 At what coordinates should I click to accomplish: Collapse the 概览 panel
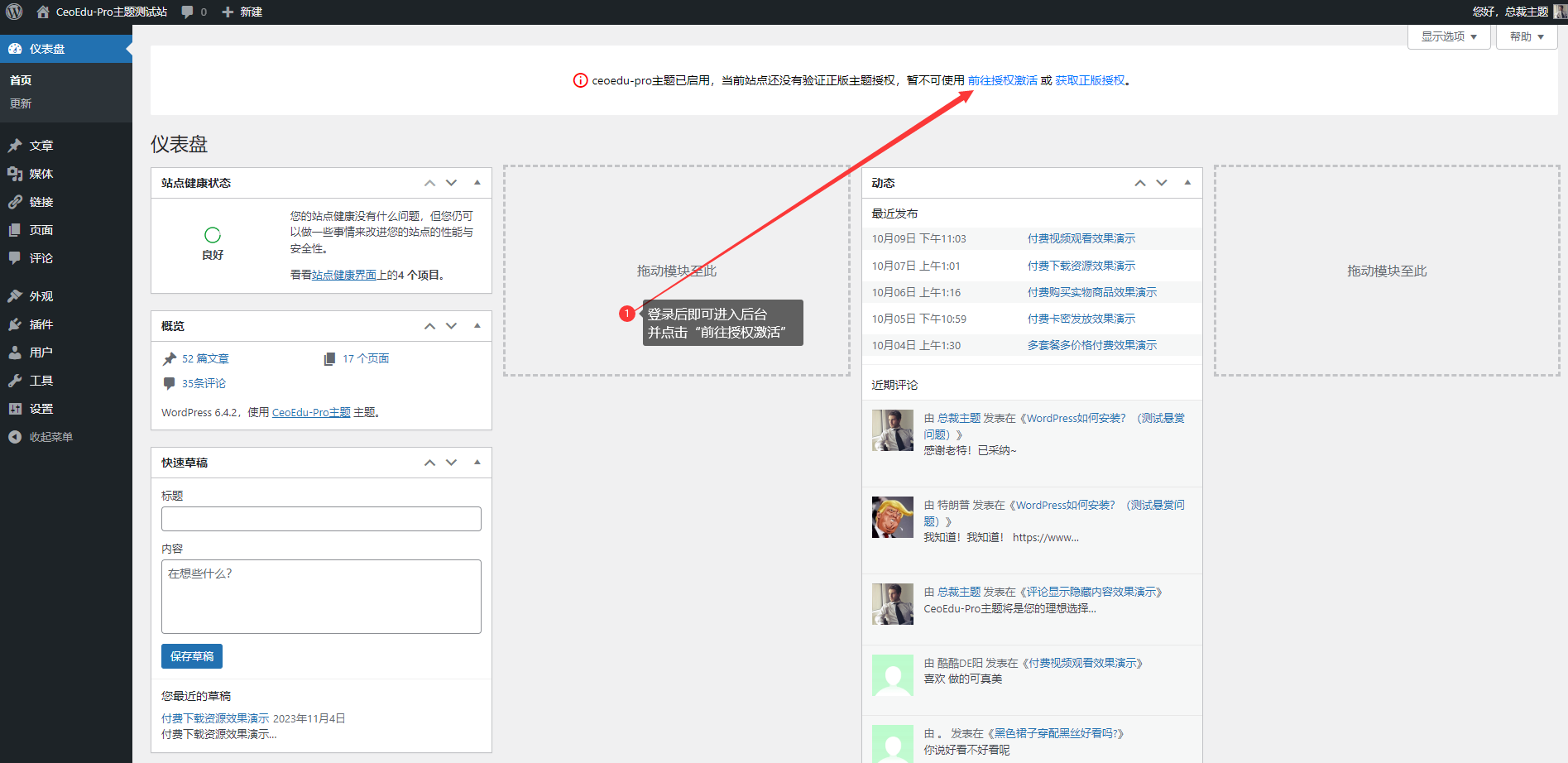click(477, 326)
